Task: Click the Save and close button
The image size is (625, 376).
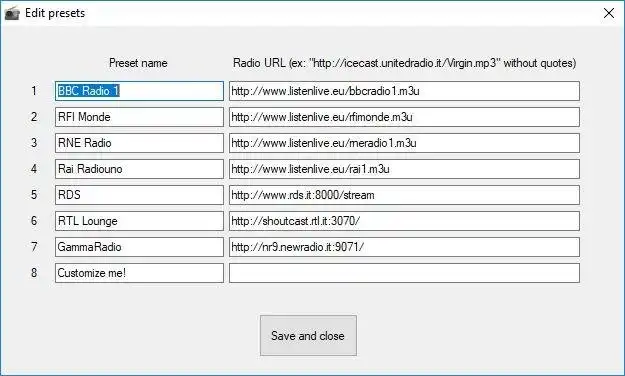Action: [x=308, y=336]
